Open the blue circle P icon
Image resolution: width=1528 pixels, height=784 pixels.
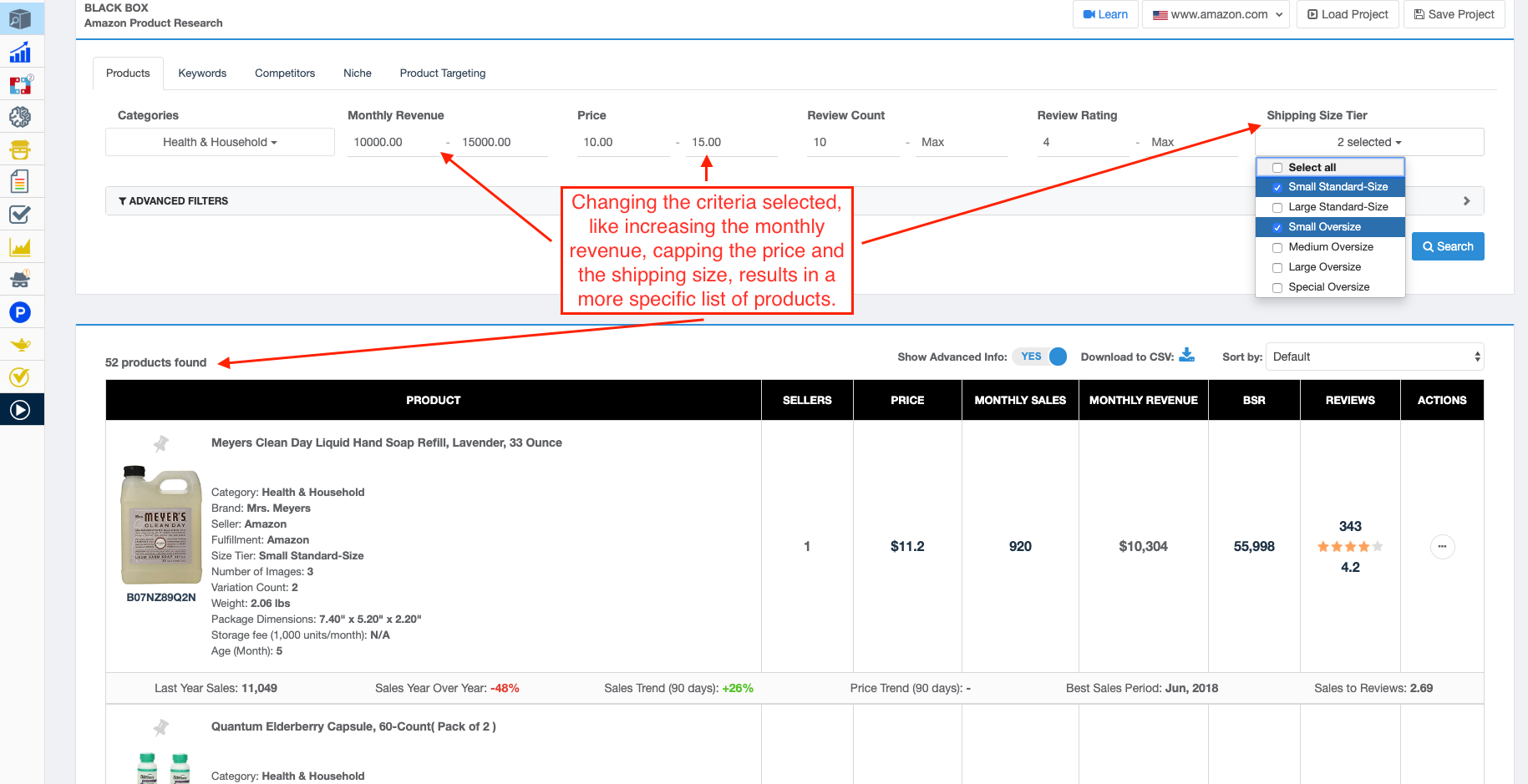pos(20,312)
